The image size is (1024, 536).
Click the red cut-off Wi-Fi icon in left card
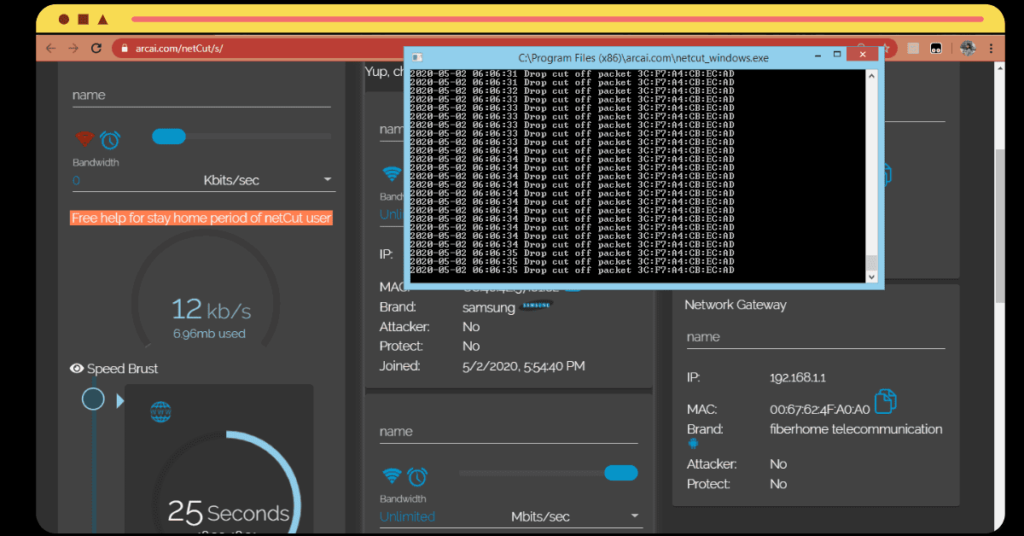(84, 139)
